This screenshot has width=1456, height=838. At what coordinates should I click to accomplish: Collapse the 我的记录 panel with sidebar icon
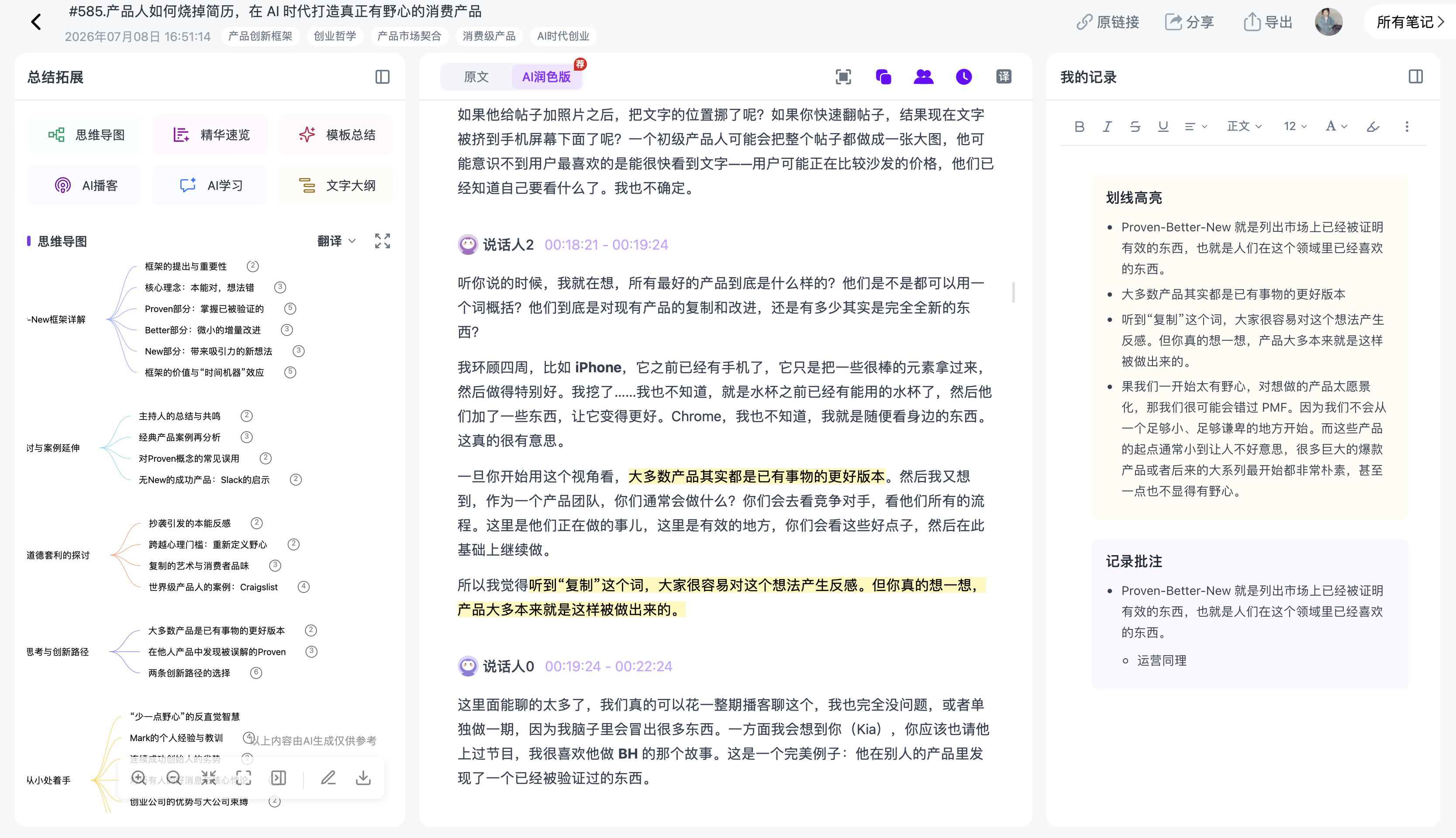pos(1416,77)
